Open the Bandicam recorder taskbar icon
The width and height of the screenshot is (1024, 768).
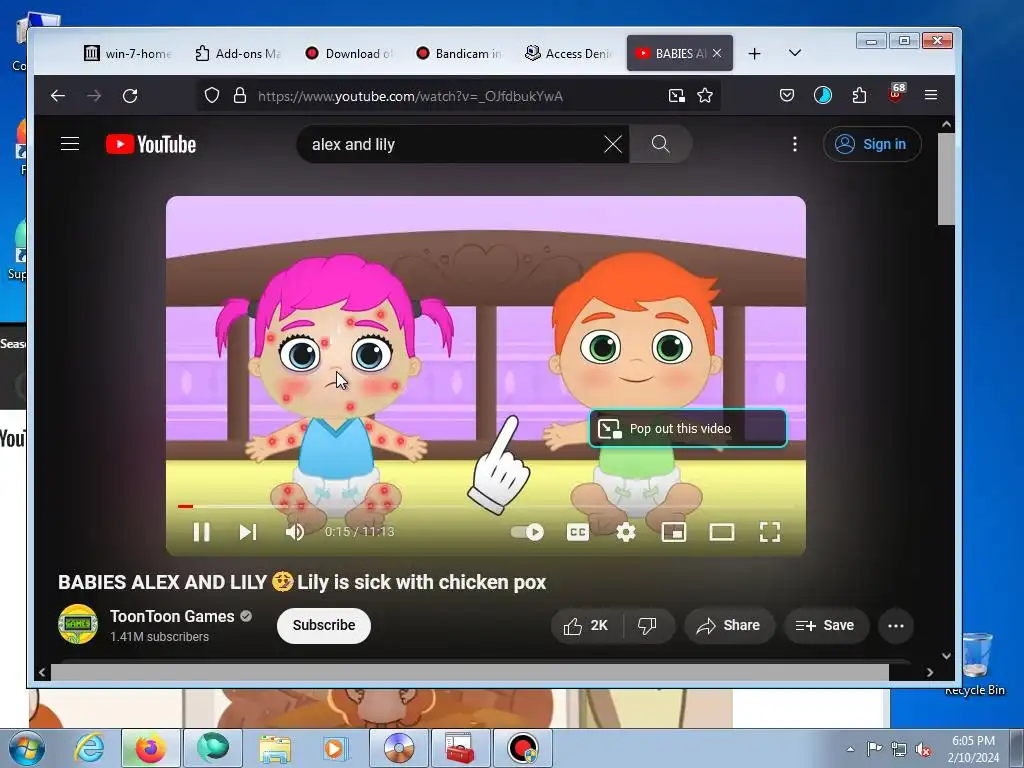point(522,748)
